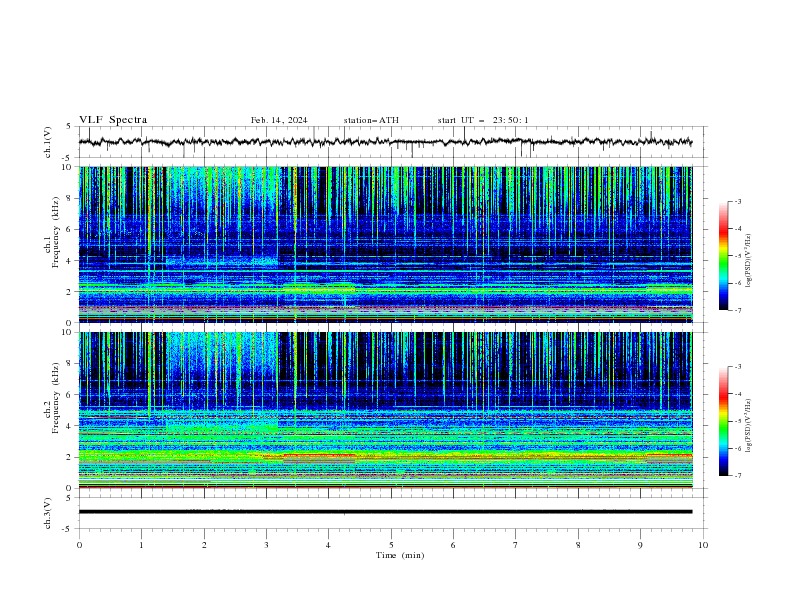
Task: Click the "VLF Spectra" plot title
Action: (x=113, y=120)
